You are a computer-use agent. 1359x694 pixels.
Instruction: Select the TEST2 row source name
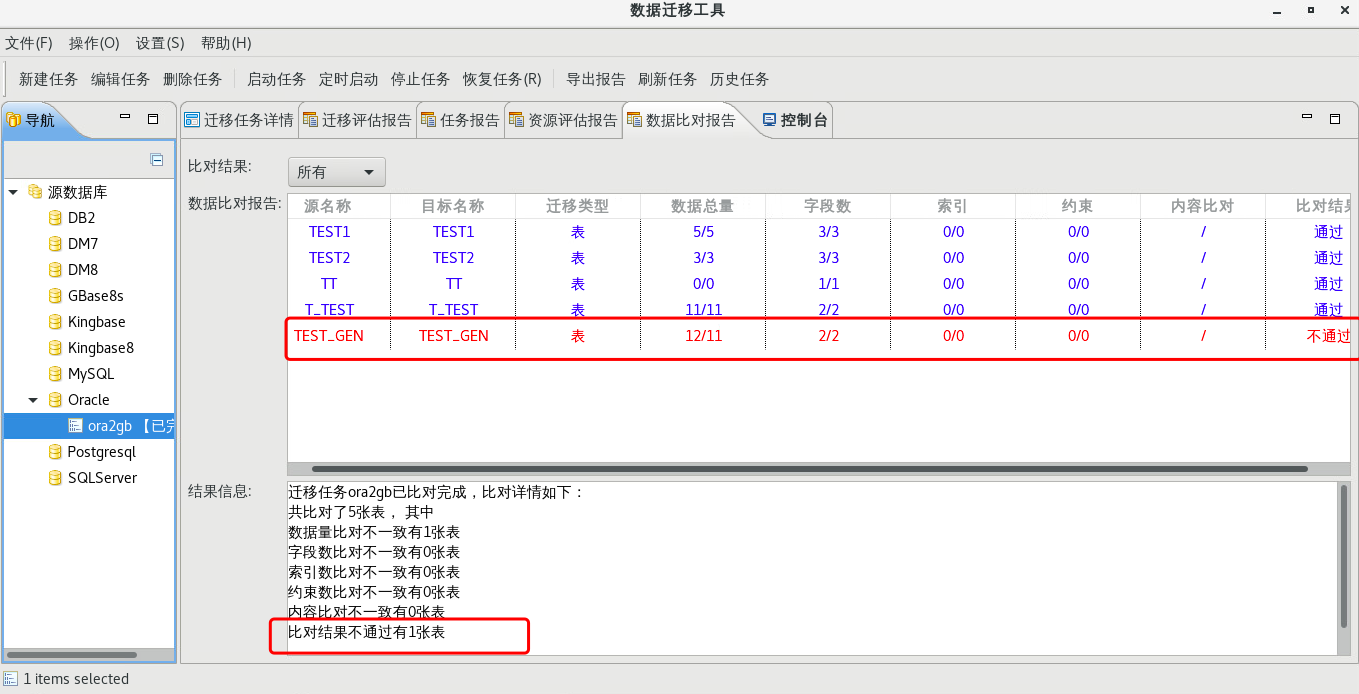click(x=329, y=258)
